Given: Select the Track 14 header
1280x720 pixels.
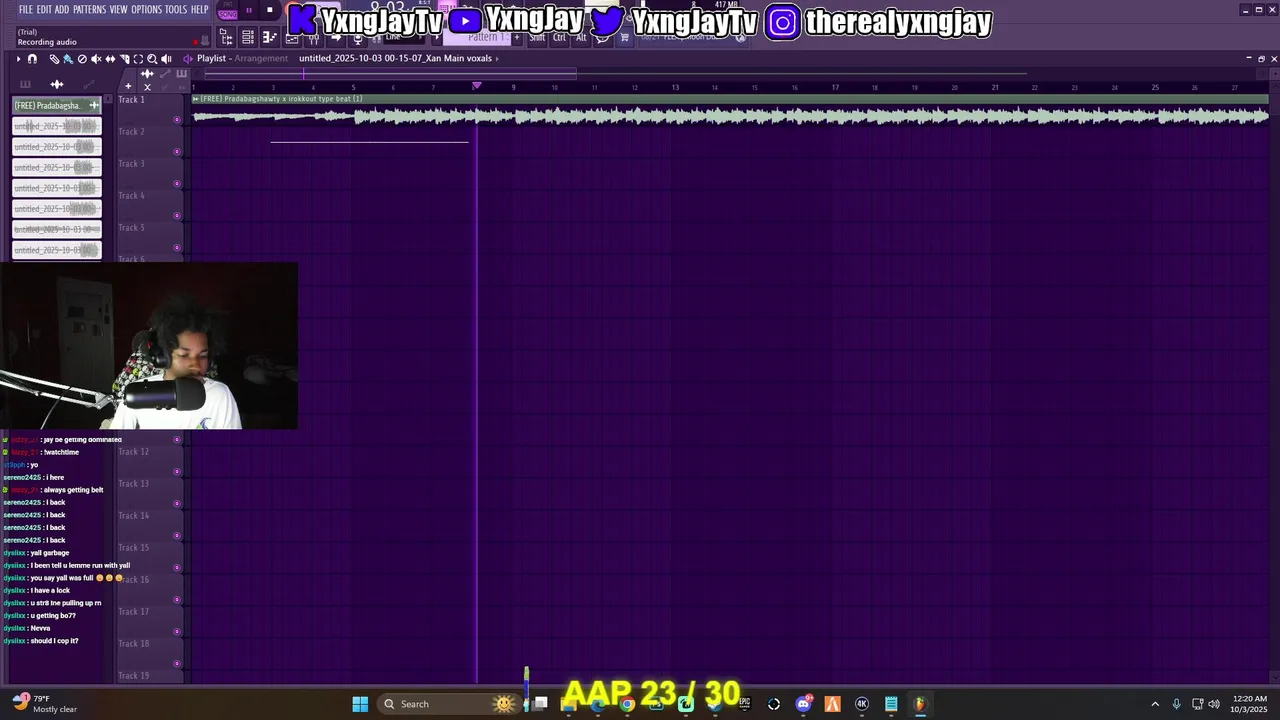Looking at the screenshot, I should 148,526.
